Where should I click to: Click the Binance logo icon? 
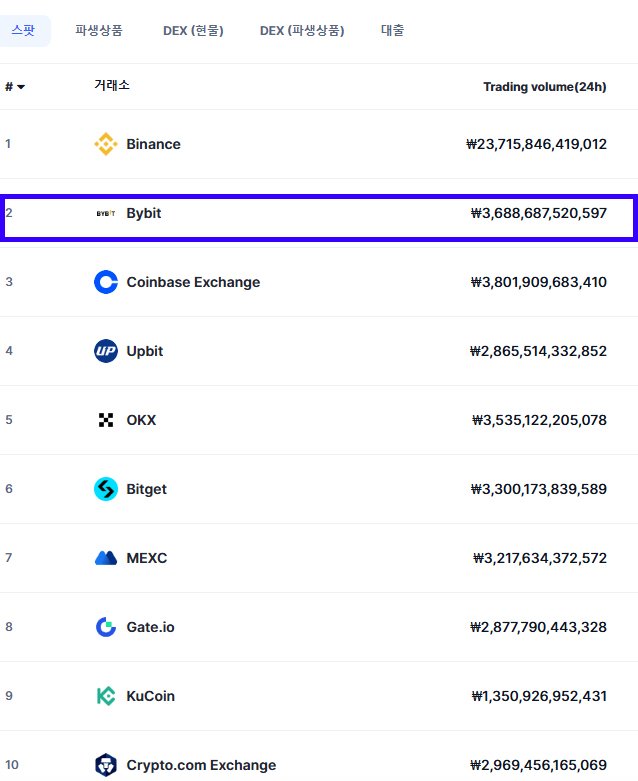(106, 144)
